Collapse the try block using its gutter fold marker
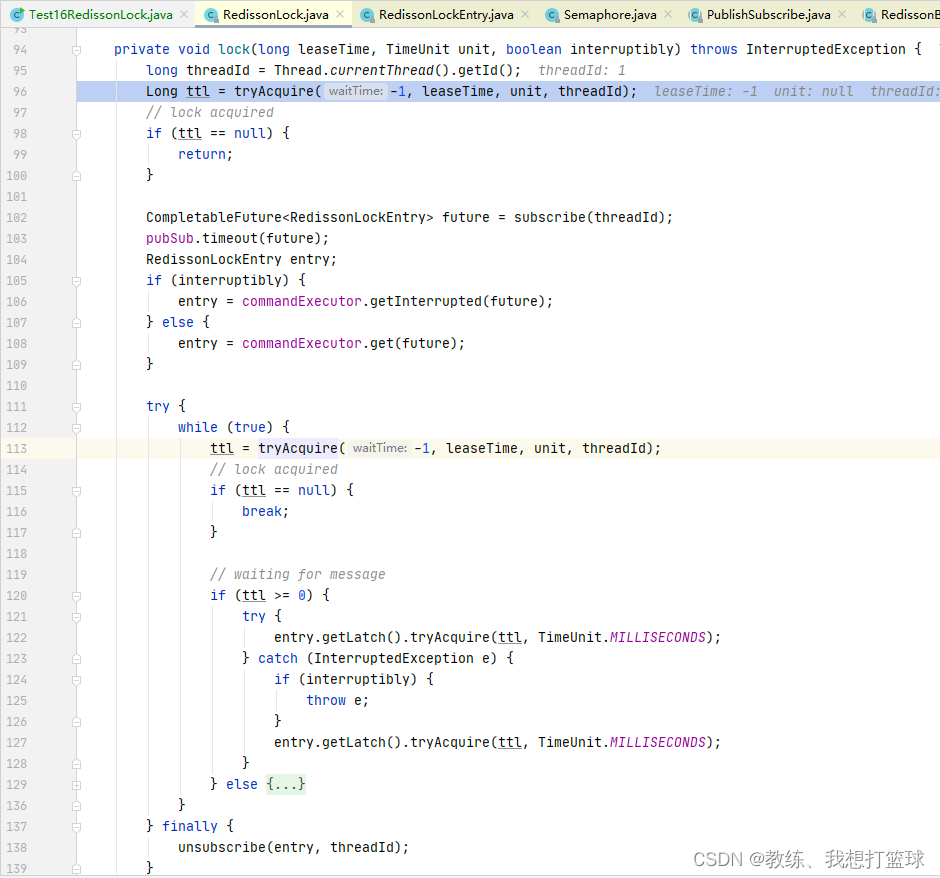Image resolution: width=940 pixels, height=878 pixels. pos(76,406)
